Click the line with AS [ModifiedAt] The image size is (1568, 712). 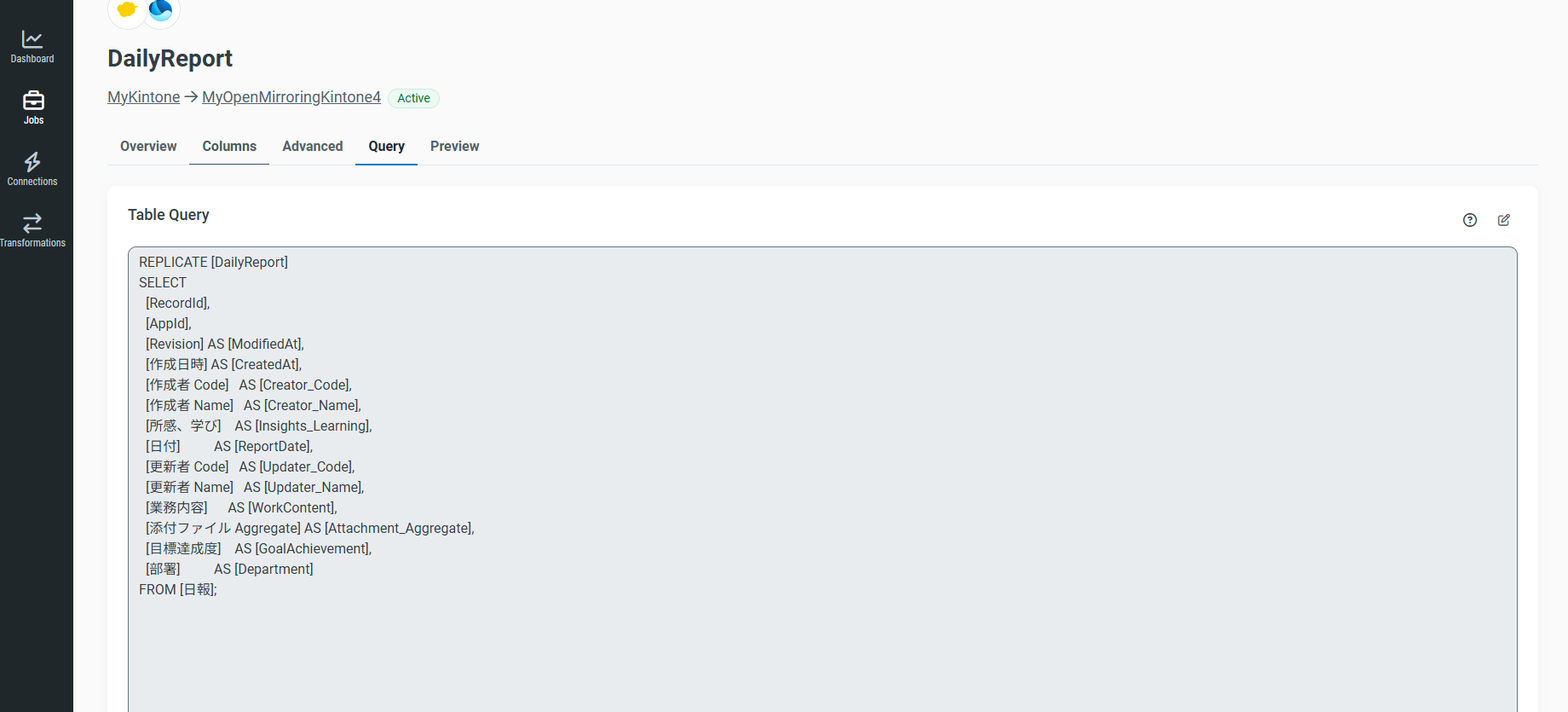tap(224, 344)
